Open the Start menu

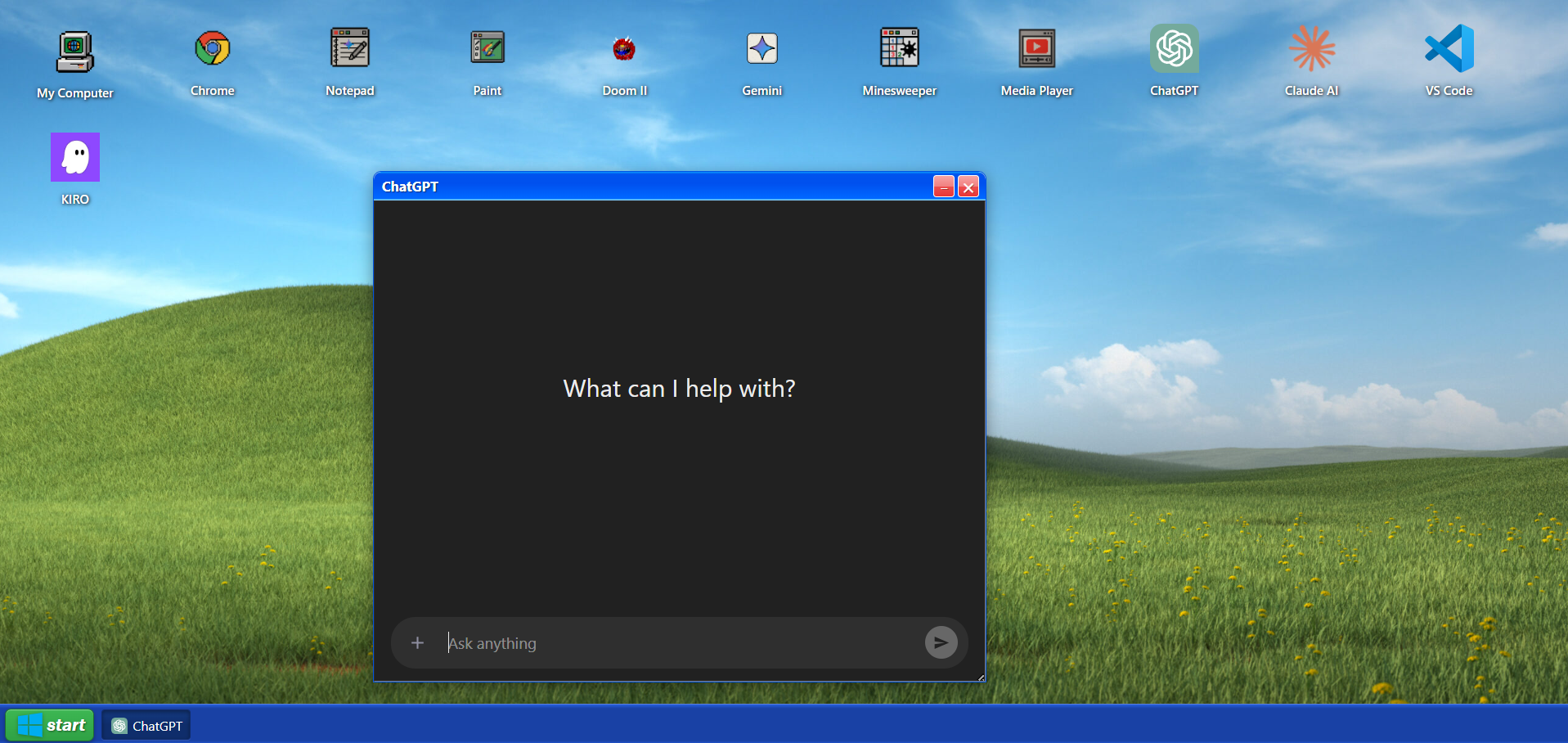[51, 725]
